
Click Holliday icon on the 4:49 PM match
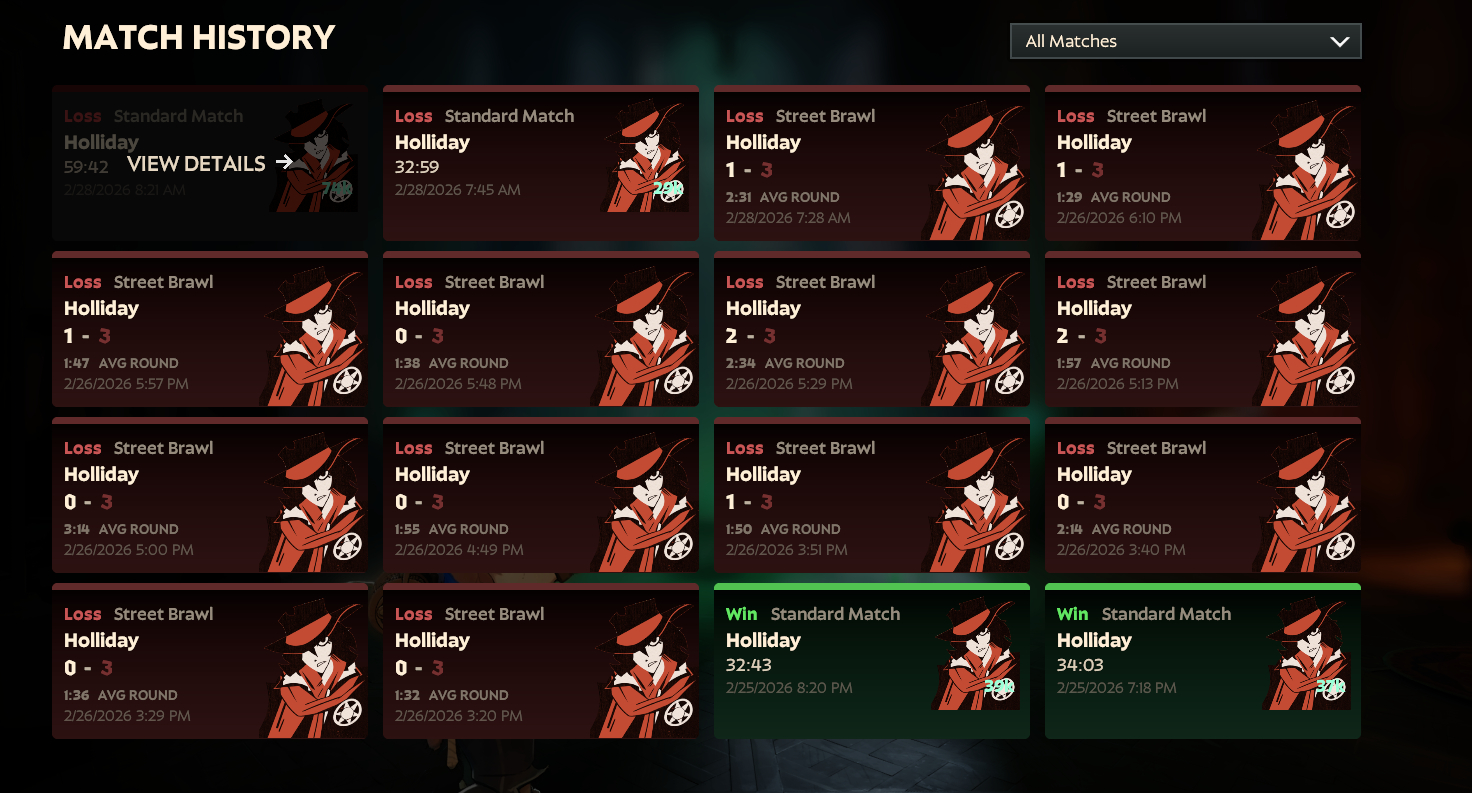click(x=644, y=502)
